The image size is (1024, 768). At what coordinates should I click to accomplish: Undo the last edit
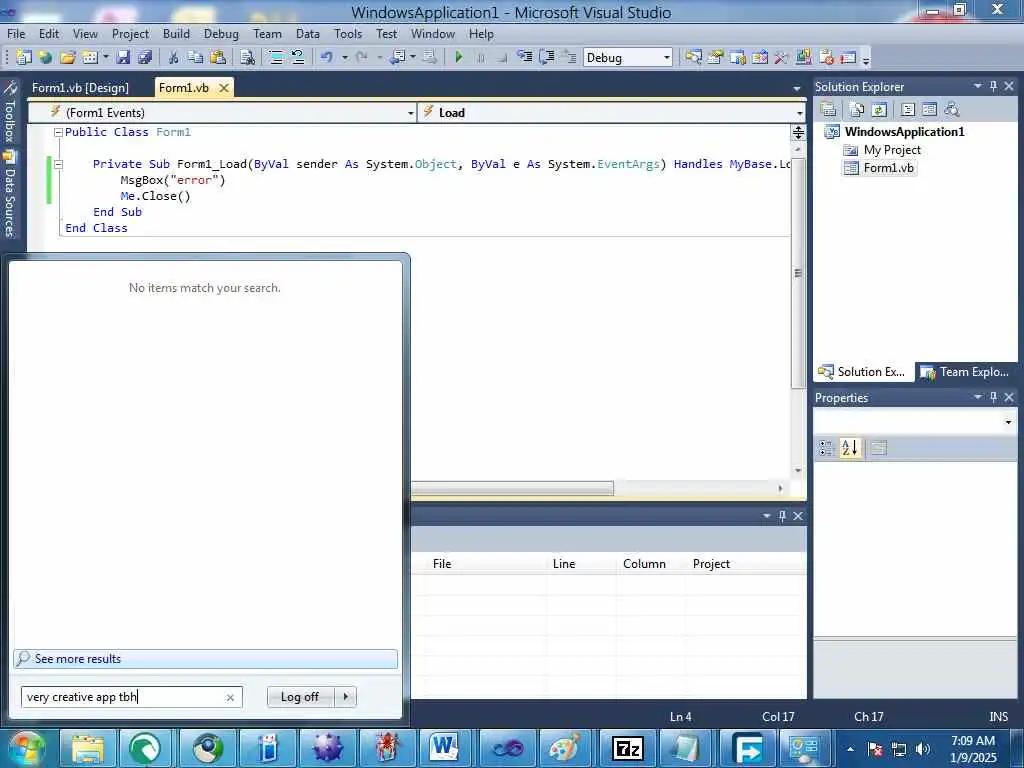[x=327, y=57]
